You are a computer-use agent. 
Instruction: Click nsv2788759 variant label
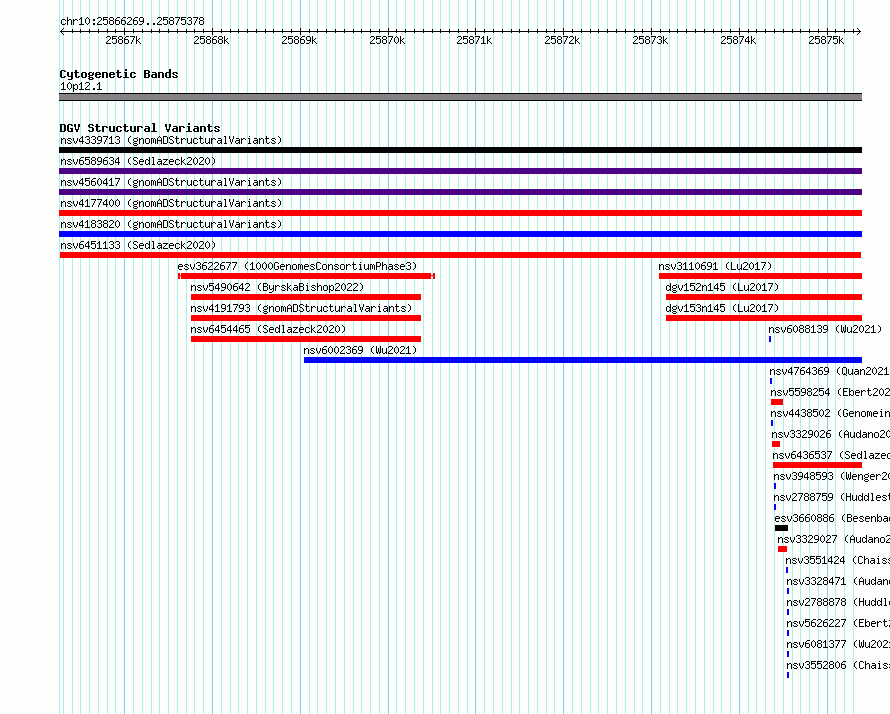point(832,497)
